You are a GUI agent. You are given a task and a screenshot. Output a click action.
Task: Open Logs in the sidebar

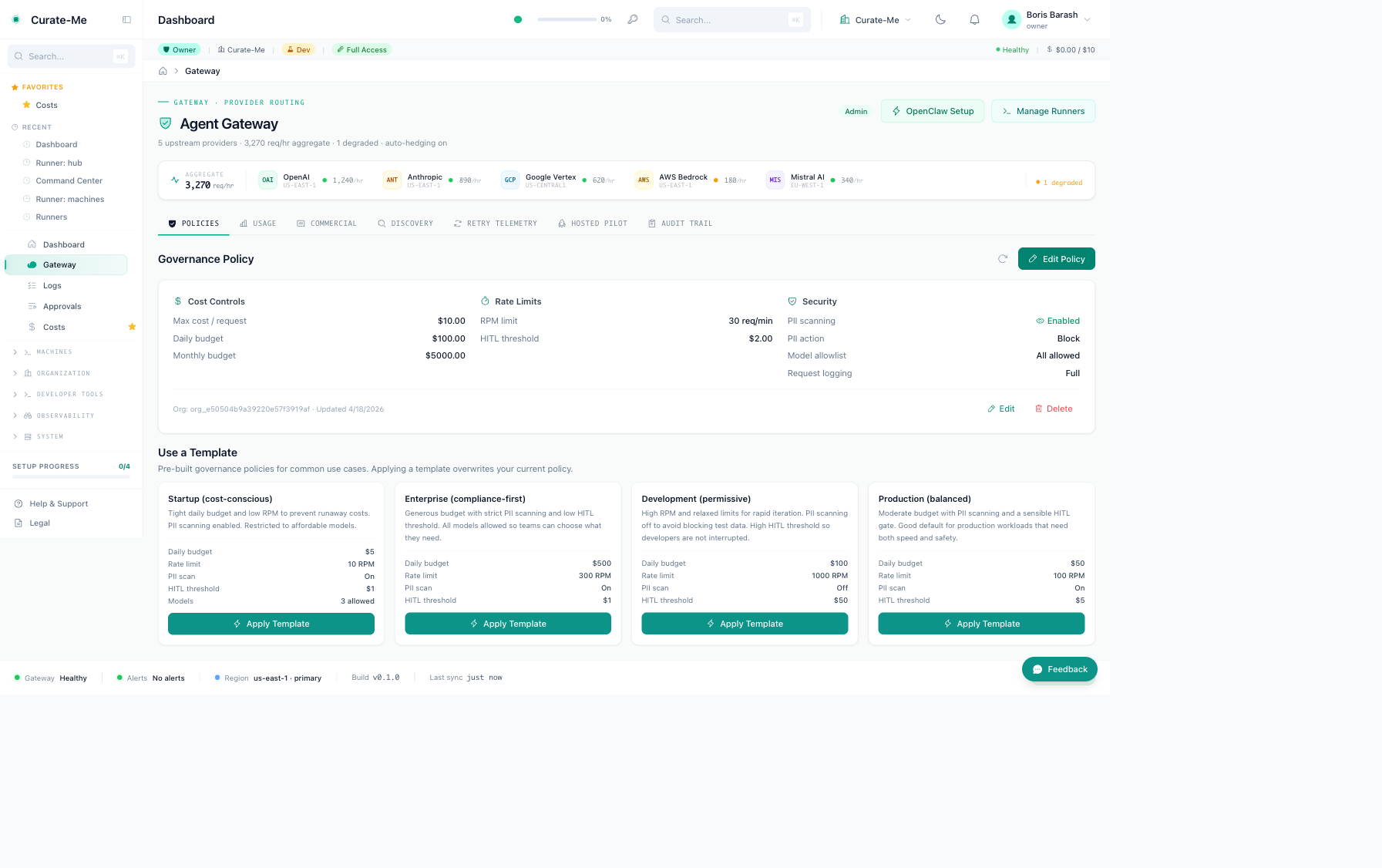pos(52,285)
